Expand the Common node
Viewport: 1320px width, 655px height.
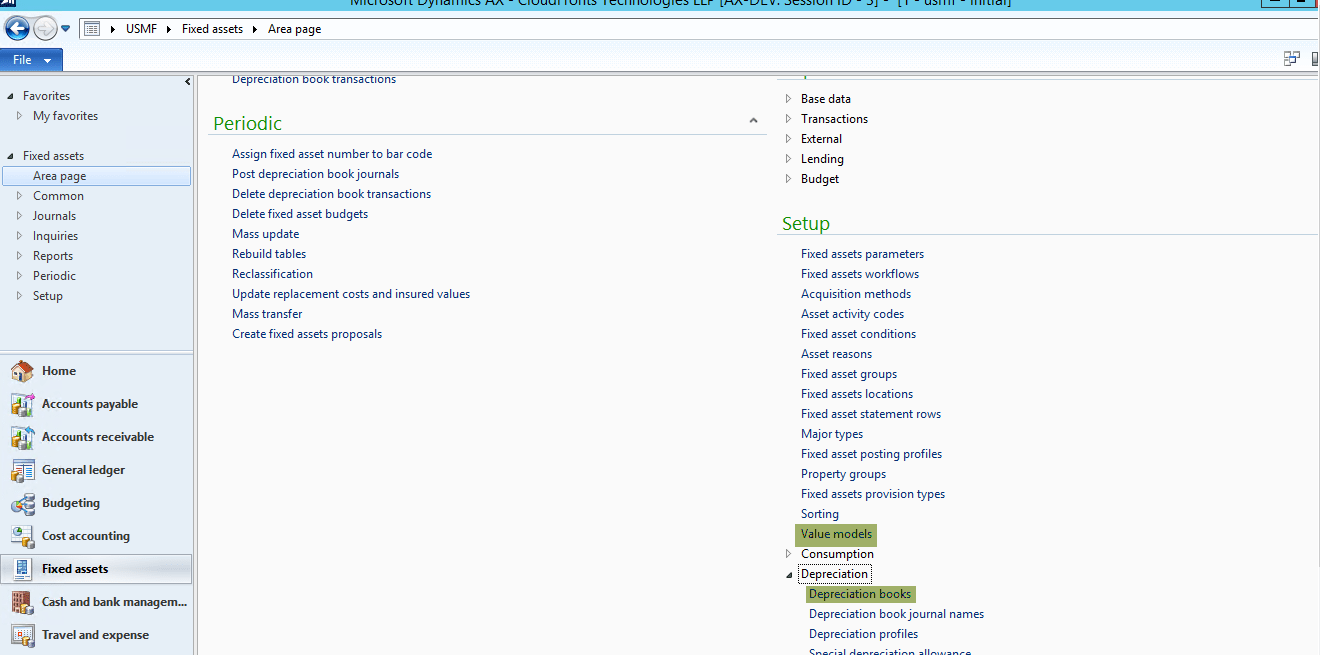19,196
